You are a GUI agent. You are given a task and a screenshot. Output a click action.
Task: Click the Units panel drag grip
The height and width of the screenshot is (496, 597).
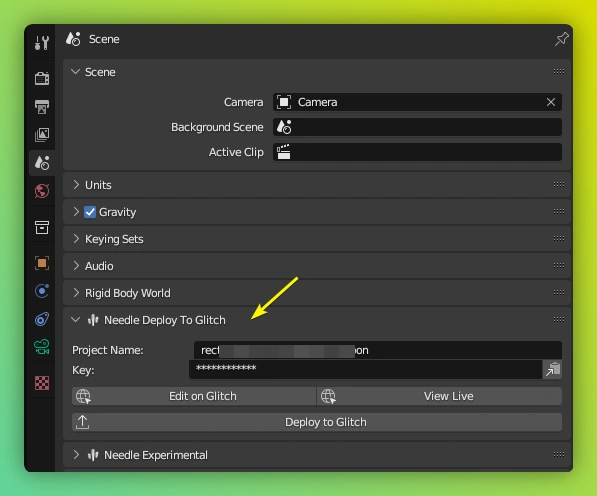(559, 185)
